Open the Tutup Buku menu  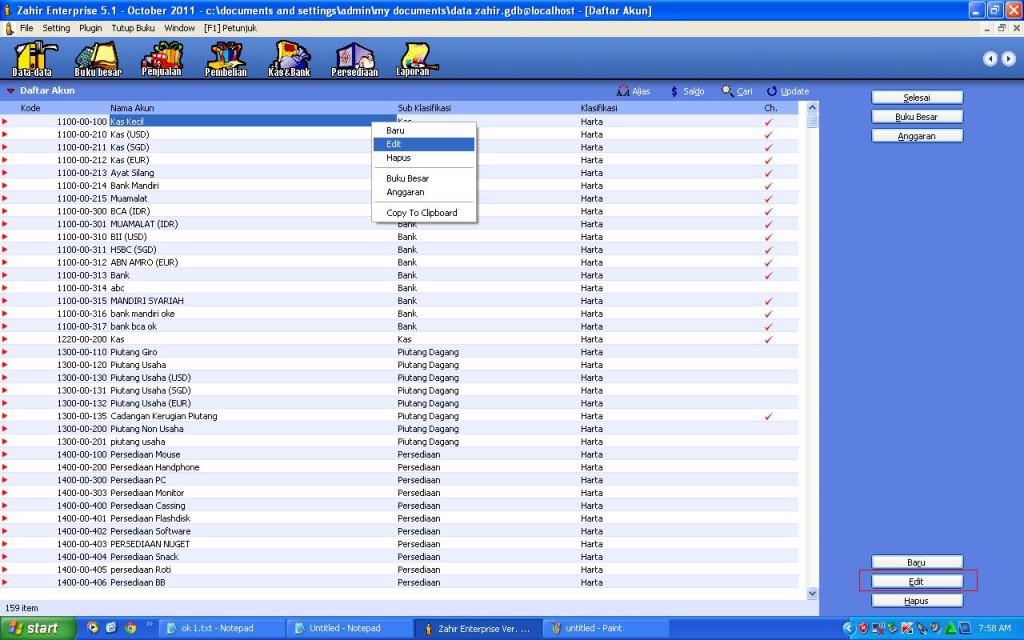click(x=133, y=28)
